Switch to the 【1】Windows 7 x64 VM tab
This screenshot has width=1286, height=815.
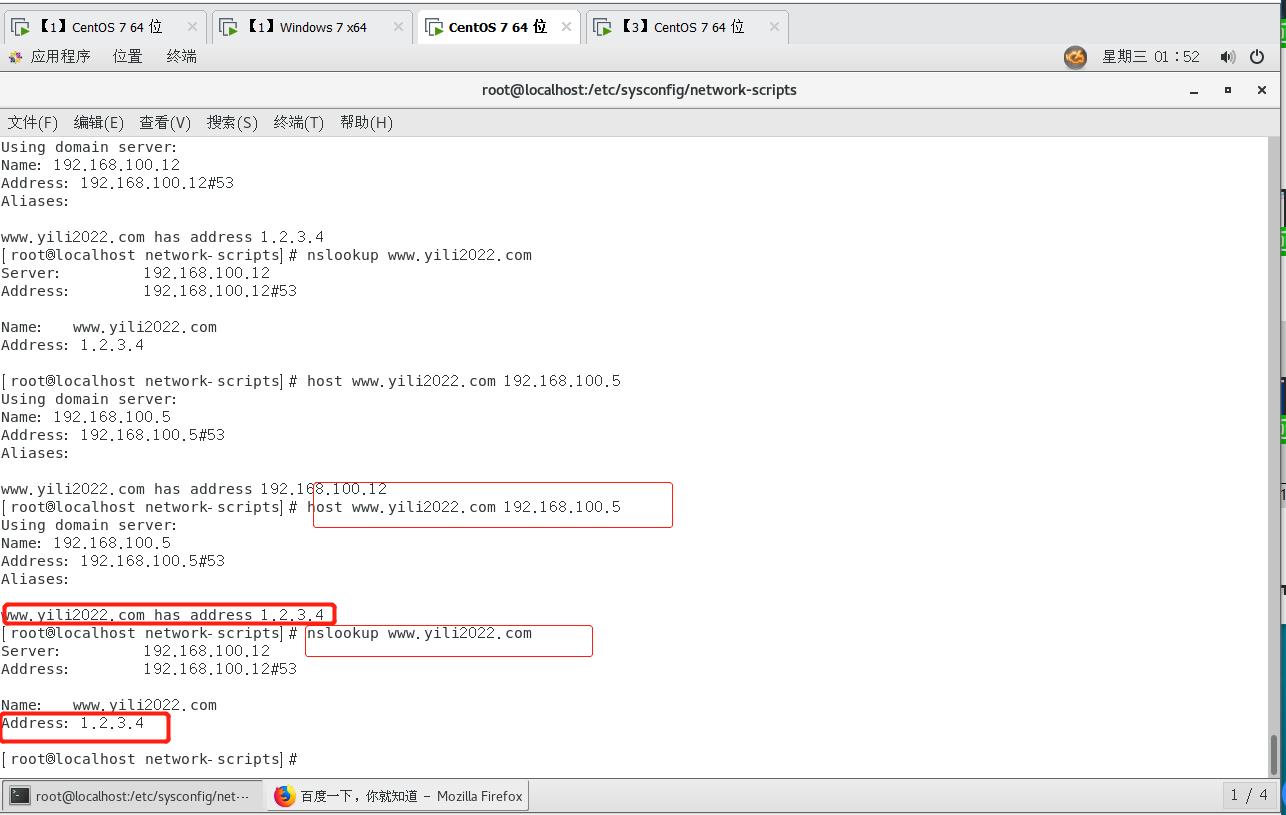coord(311,27)
